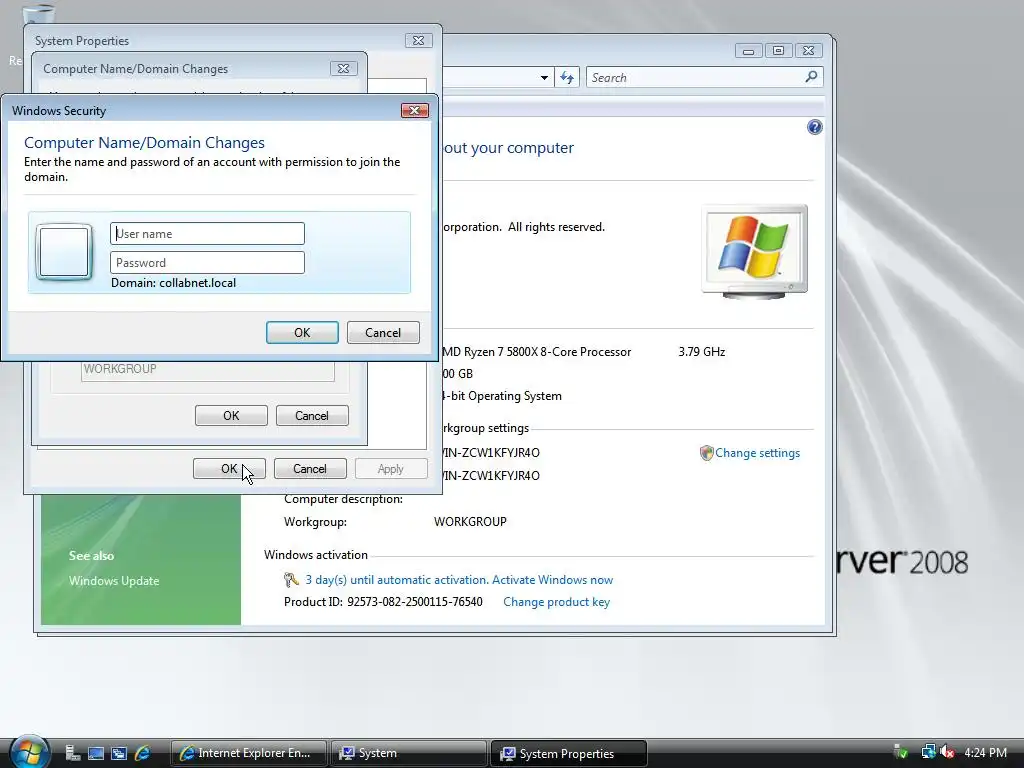Close the Windows Security dialog

415,110
